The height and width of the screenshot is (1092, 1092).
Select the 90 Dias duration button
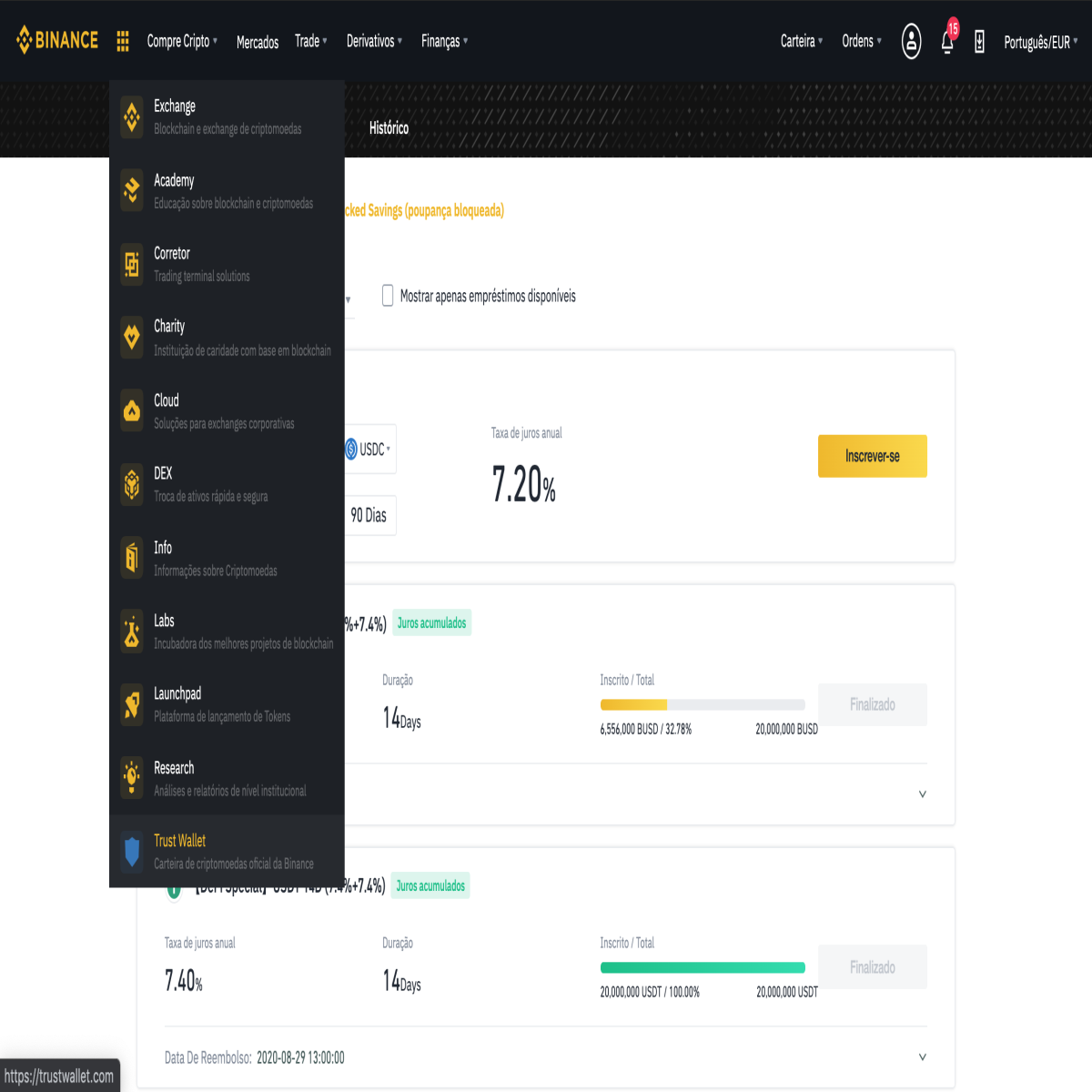(x=370, y=515)
